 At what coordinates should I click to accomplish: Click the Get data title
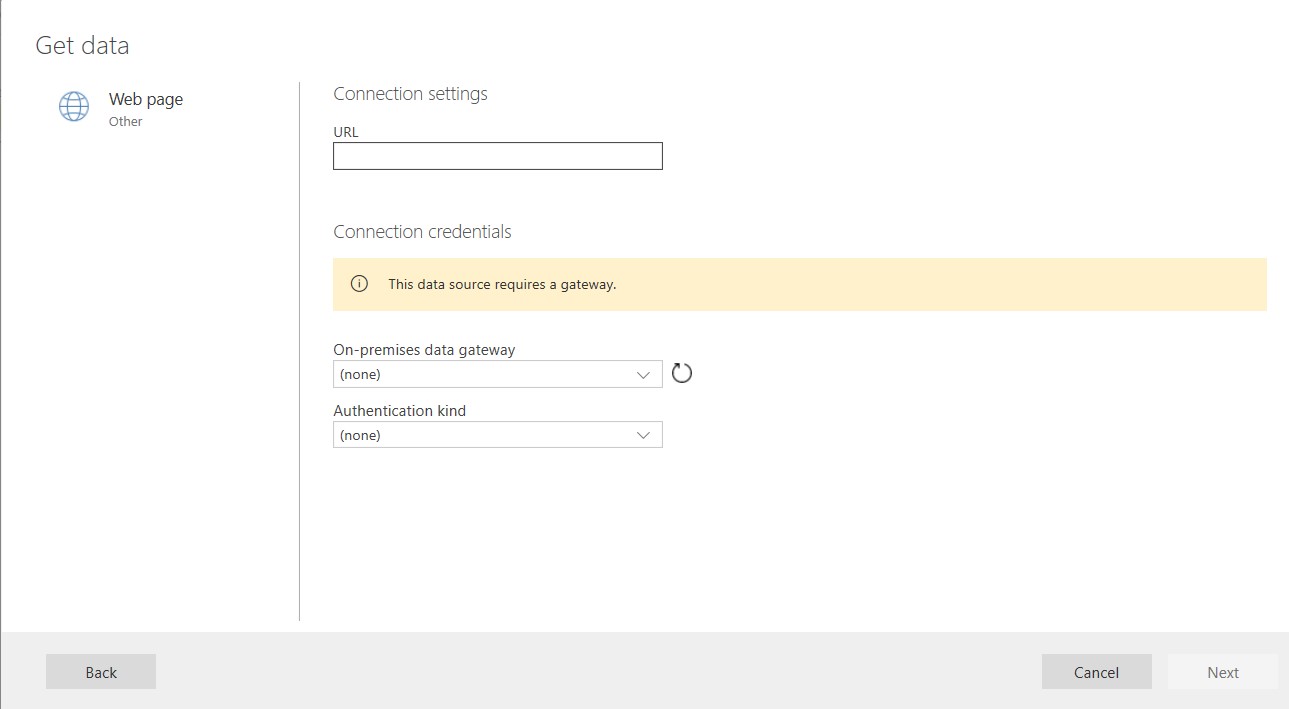(82, 46)
